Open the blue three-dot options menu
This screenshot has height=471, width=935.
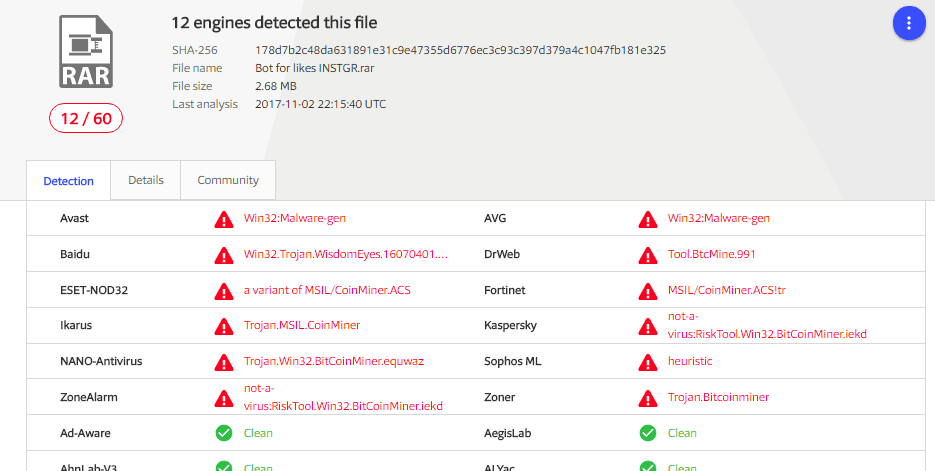click(x=908, y=22)
